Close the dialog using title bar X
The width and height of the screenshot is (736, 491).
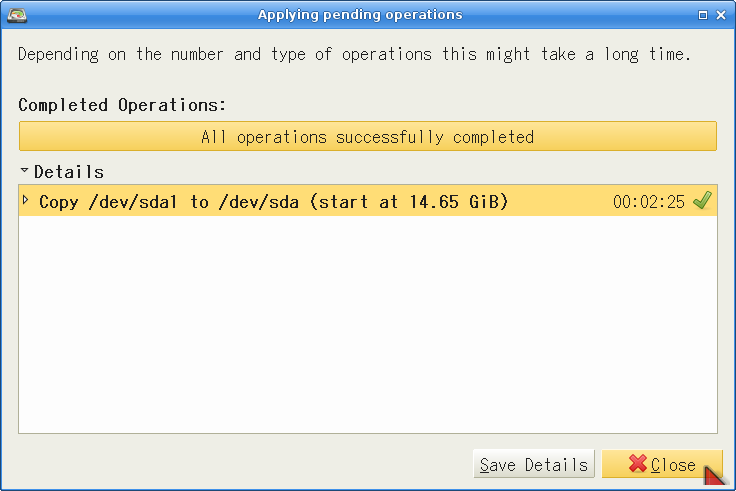click(x=721, y=15)
